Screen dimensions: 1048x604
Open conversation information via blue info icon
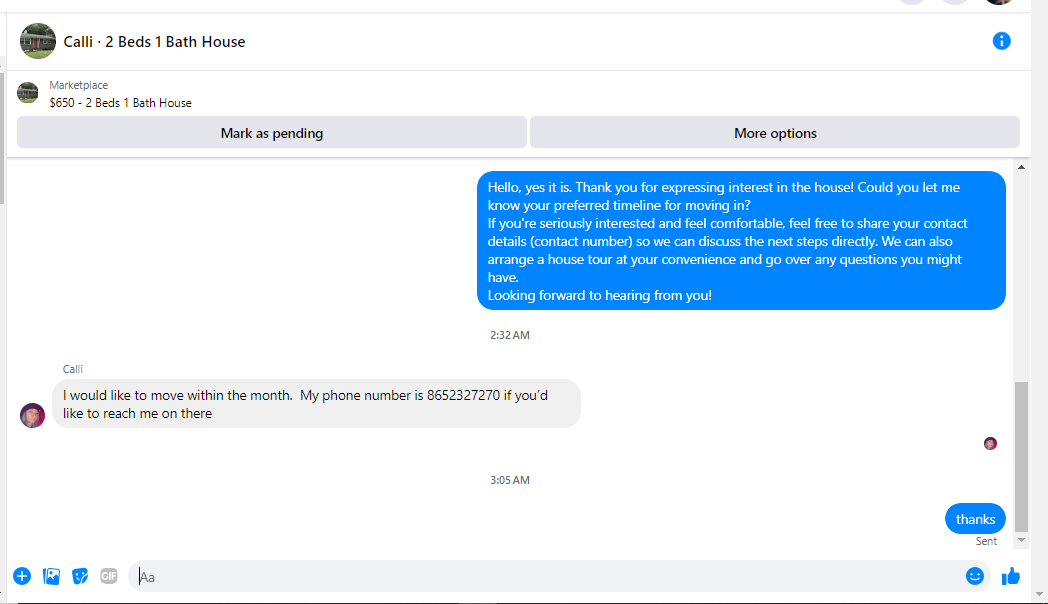click(x=1001, y=41)
